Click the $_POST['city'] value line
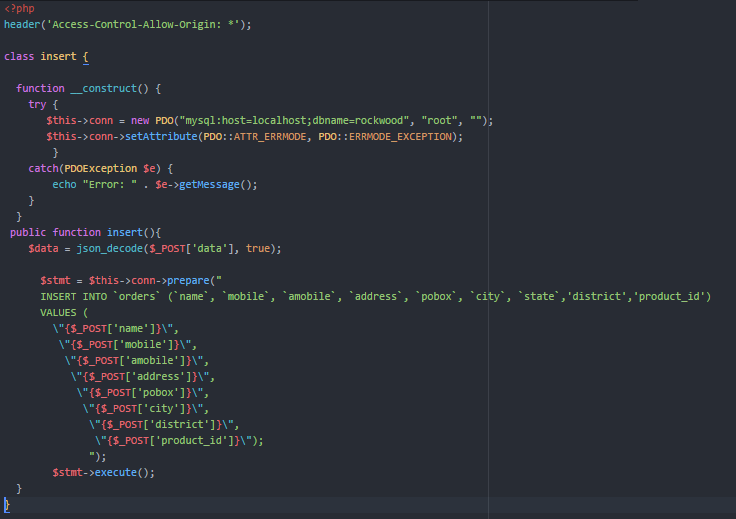Image resolution: width=736 pixels, height=519 pixels. point(146,408)
